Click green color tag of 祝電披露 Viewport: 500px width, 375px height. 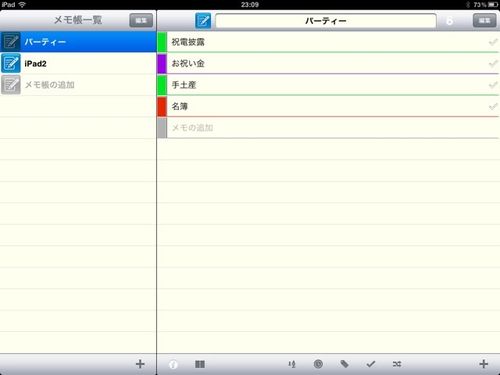[162, 42]
